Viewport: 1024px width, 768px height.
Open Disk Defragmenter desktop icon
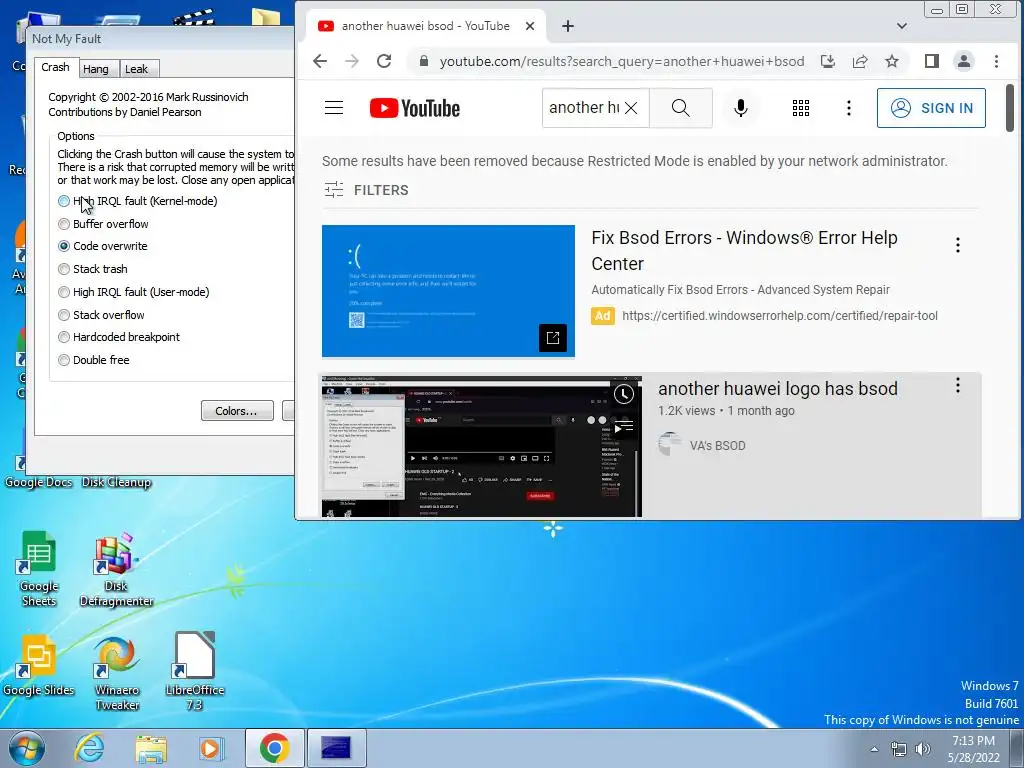coord(116,569)
